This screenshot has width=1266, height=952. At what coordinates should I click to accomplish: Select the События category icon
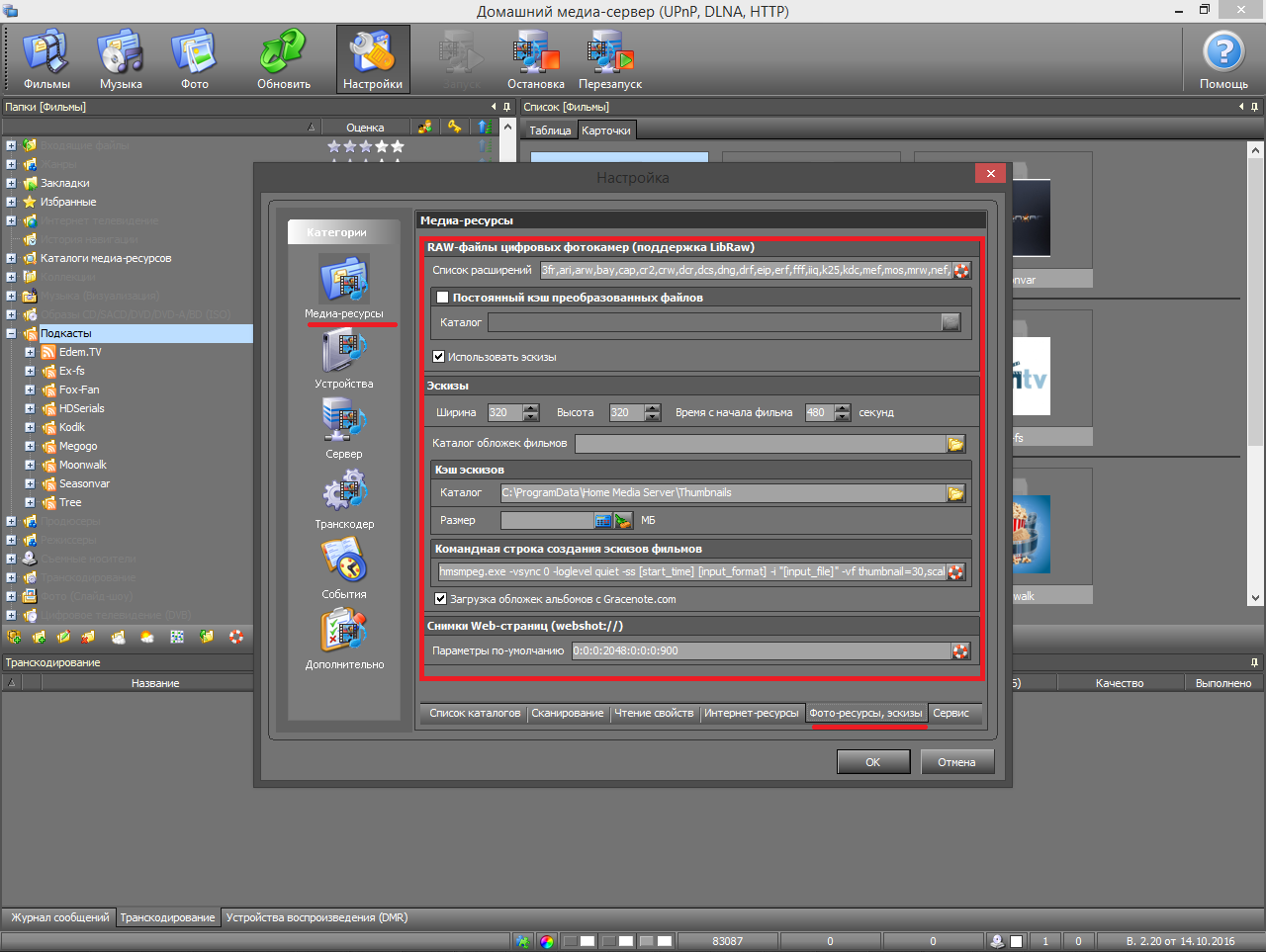(343, 563)
